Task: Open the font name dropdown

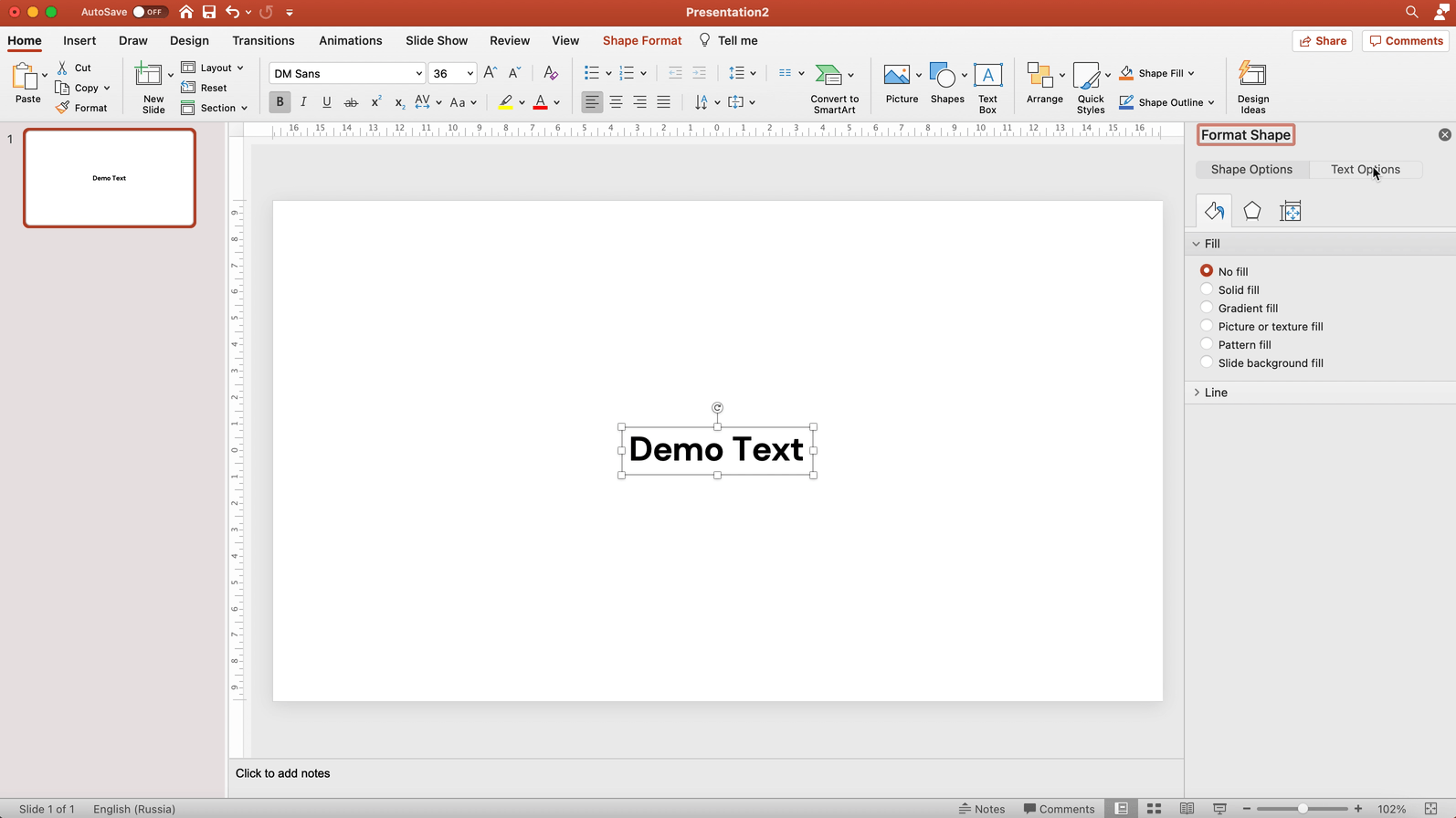Action: [418, 74]
